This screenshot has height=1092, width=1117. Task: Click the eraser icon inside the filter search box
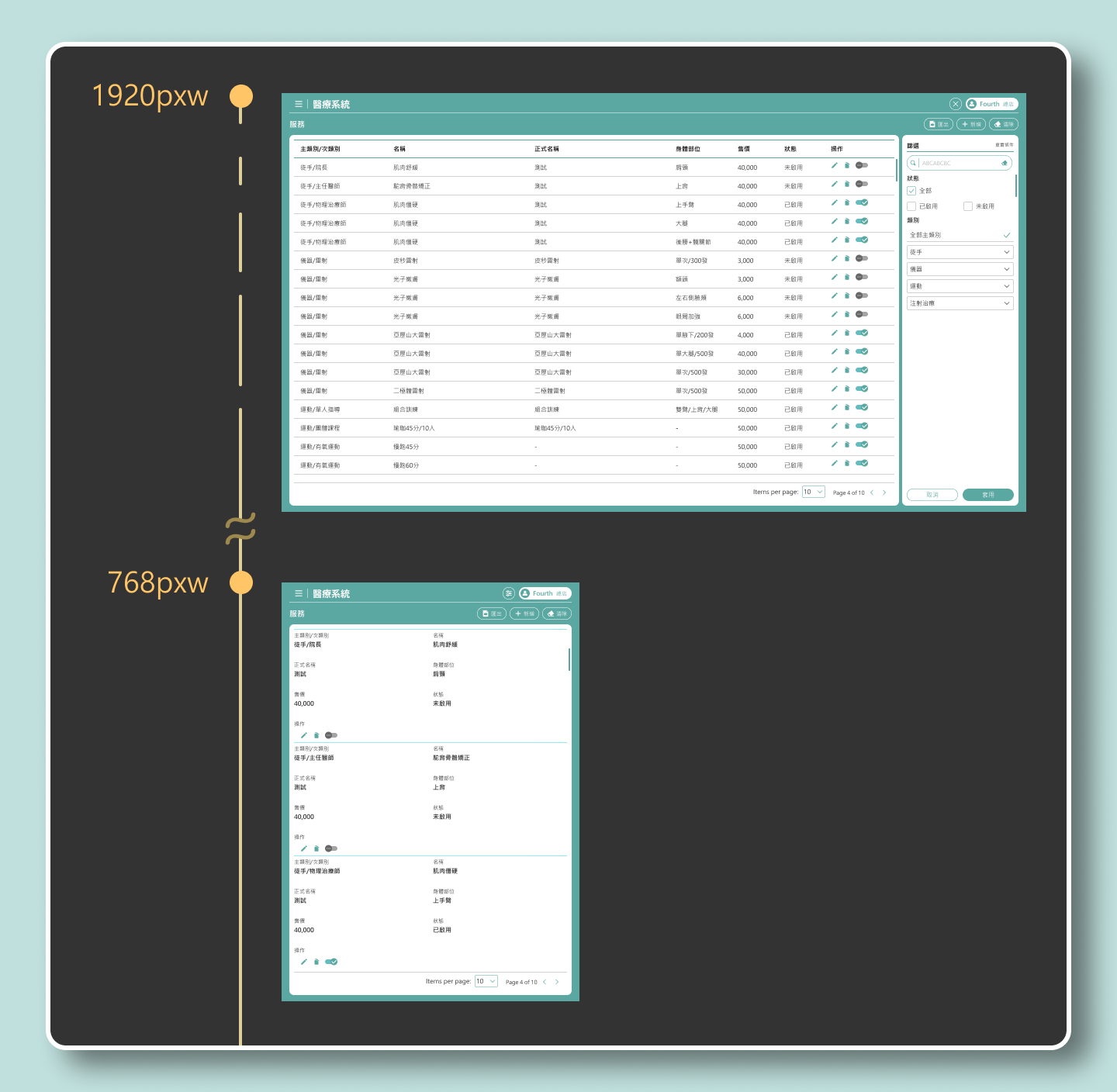(x=1005, y=163)
